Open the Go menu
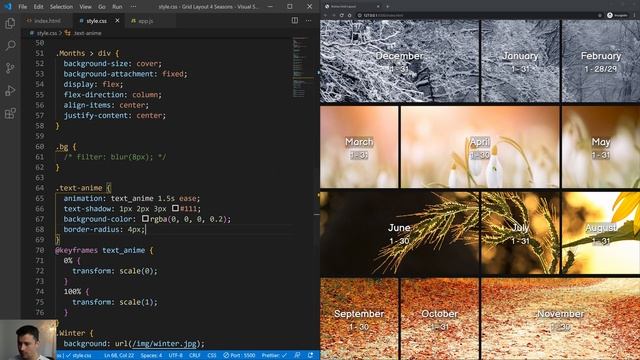640x360 pixels. pos(102,7)
